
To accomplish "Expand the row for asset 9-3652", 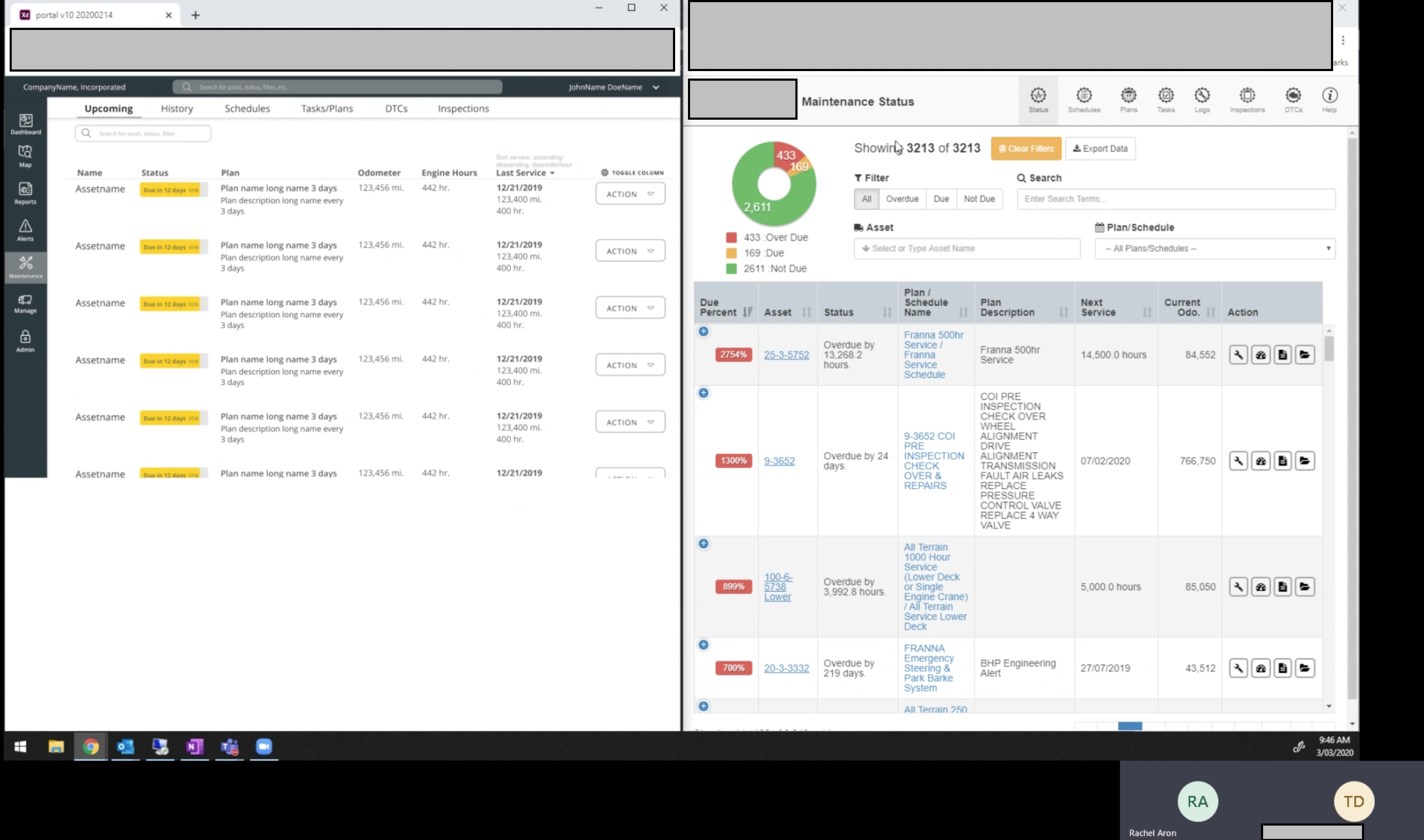I will point(703,393).
